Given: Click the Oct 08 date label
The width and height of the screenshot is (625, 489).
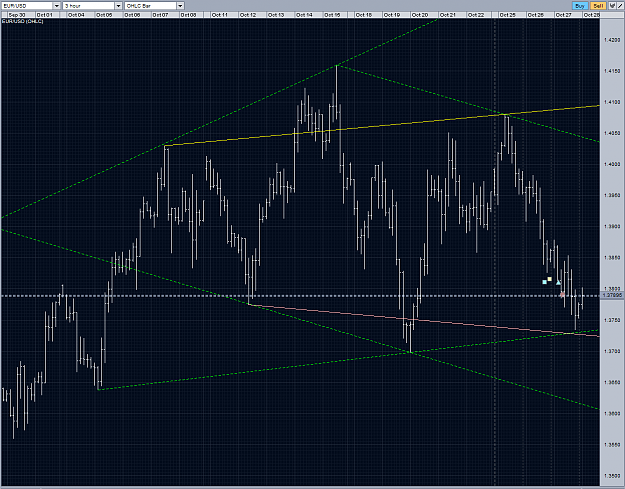Looking at the screenshot, I should click(x=188, y=15).
